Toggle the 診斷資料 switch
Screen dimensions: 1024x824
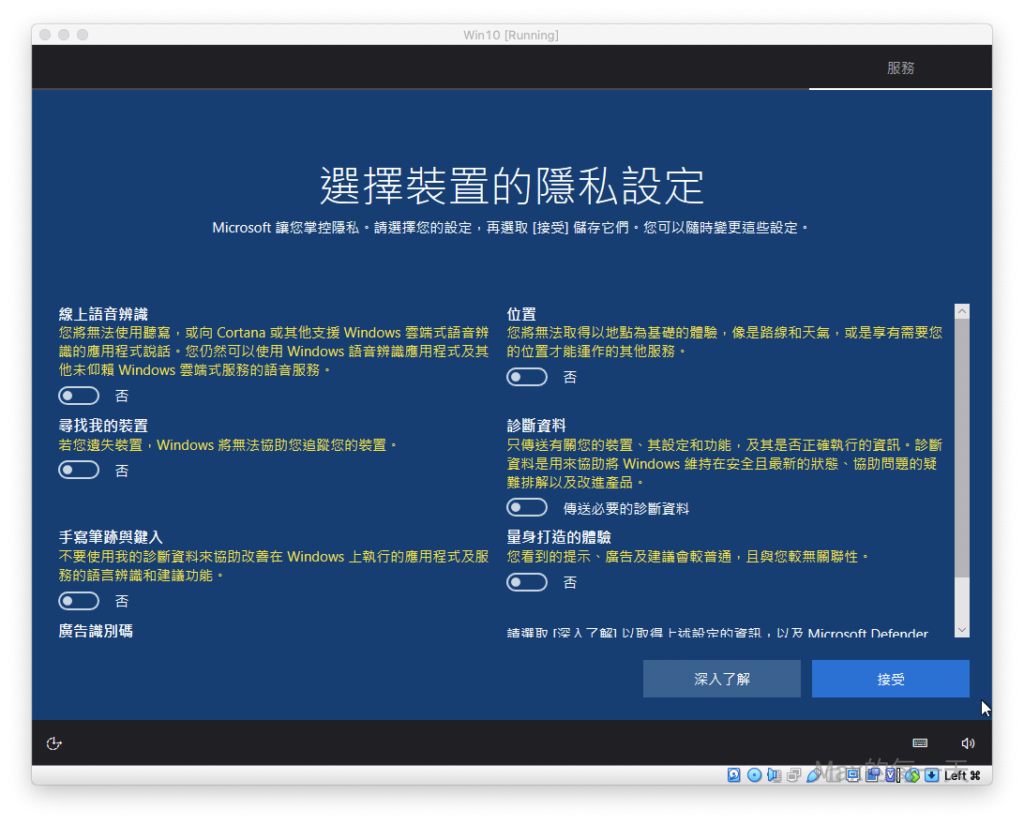527,508
